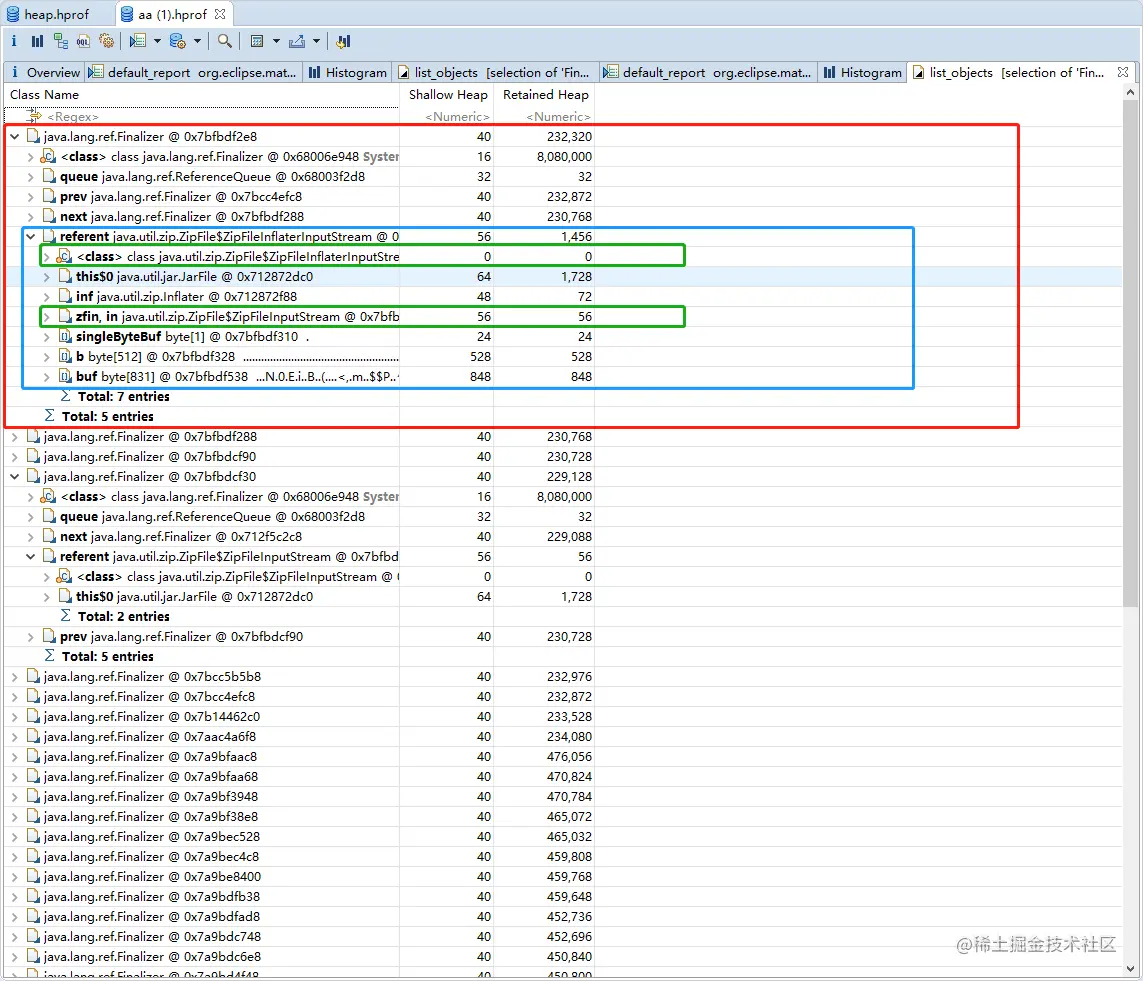Expand buf byte[831] node
Image resolution: width=1143 pixels, height=981 pixels.
click(47, 377)
